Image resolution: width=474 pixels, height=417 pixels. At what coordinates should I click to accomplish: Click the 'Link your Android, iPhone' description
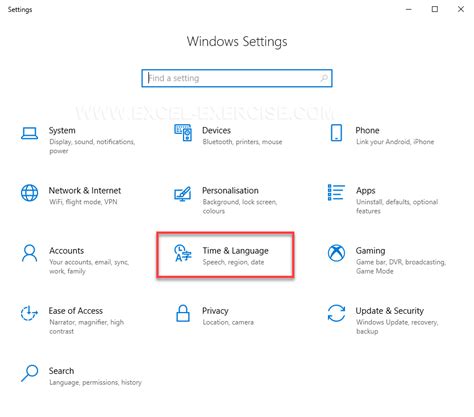click(x=395, y=142)
